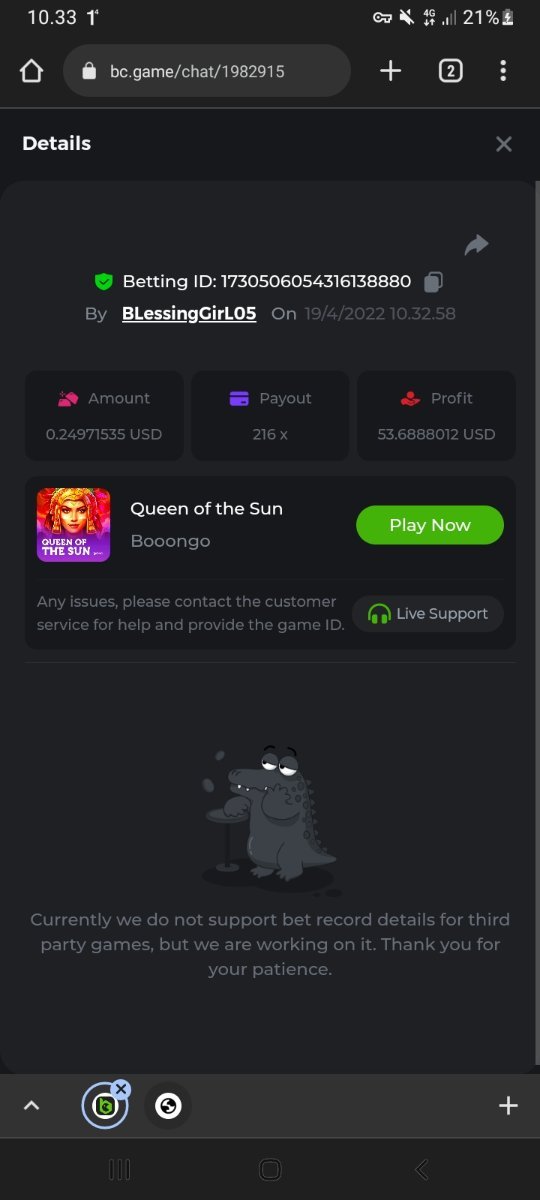The image size is (540, 1200).
Task: Expand the bottom tab strip chevron
Action: pyautogui.click(x=32, y=1105)
